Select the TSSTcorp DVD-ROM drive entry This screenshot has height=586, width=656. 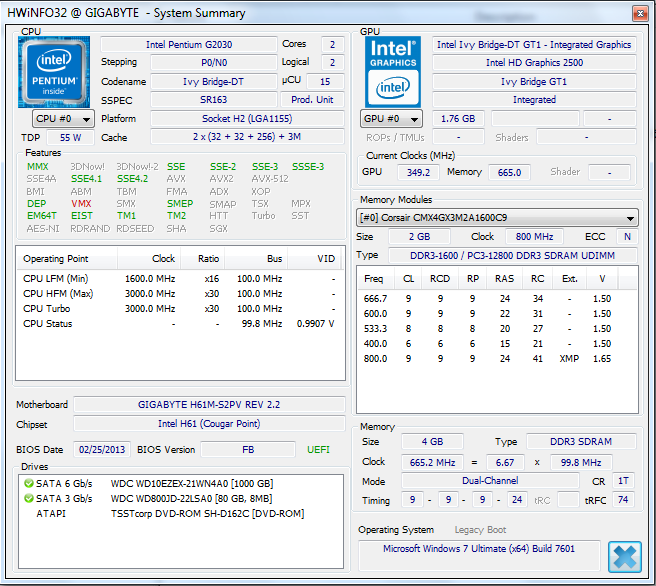pos(207,513)
